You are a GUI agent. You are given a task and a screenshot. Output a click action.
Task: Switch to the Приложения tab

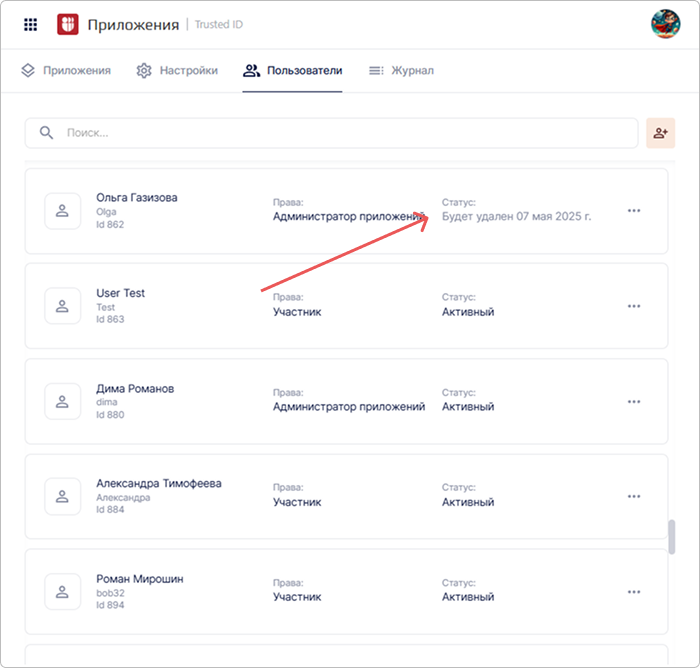tap(66, 71)
